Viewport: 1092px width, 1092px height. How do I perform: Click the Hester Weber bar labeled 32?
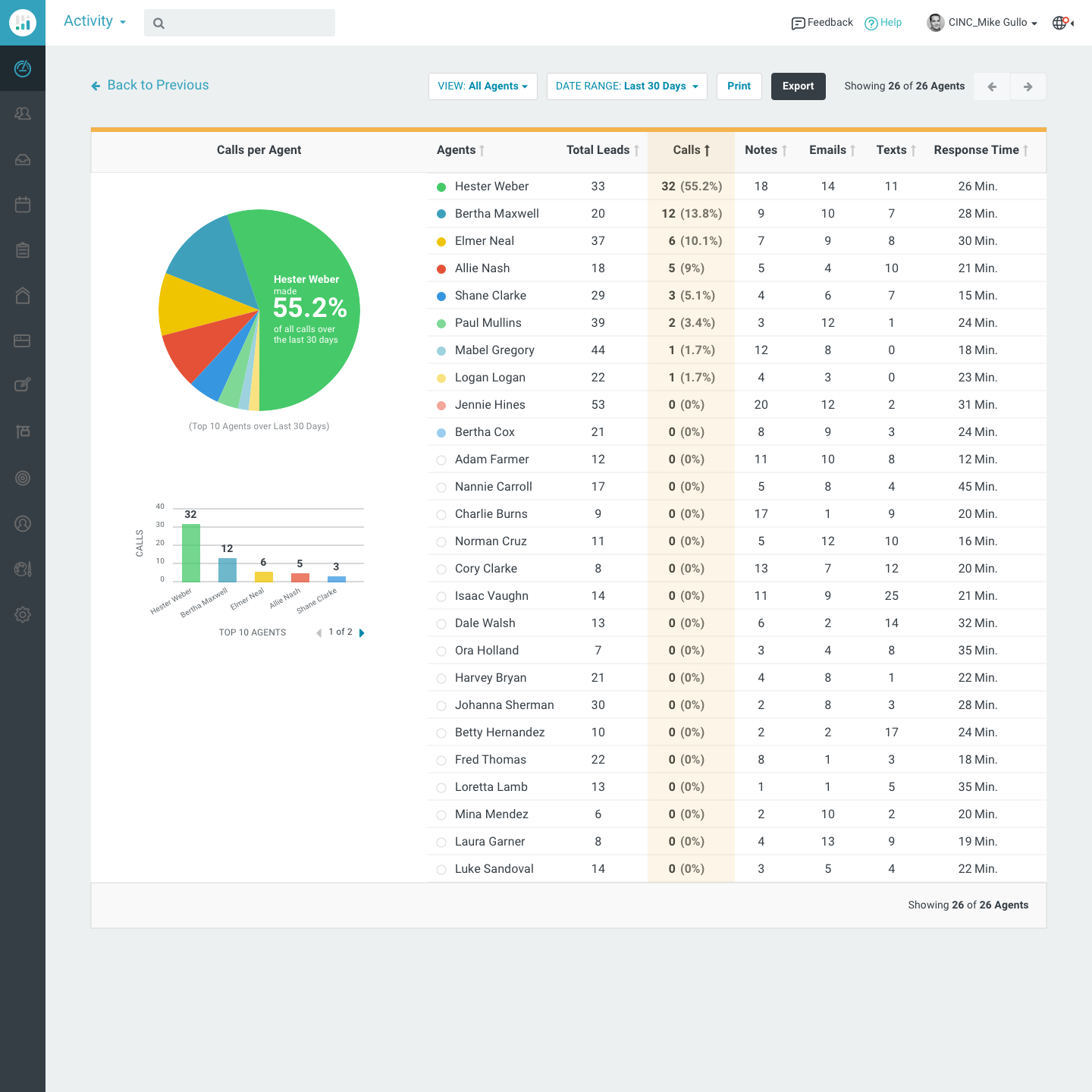tap(191, 553)
